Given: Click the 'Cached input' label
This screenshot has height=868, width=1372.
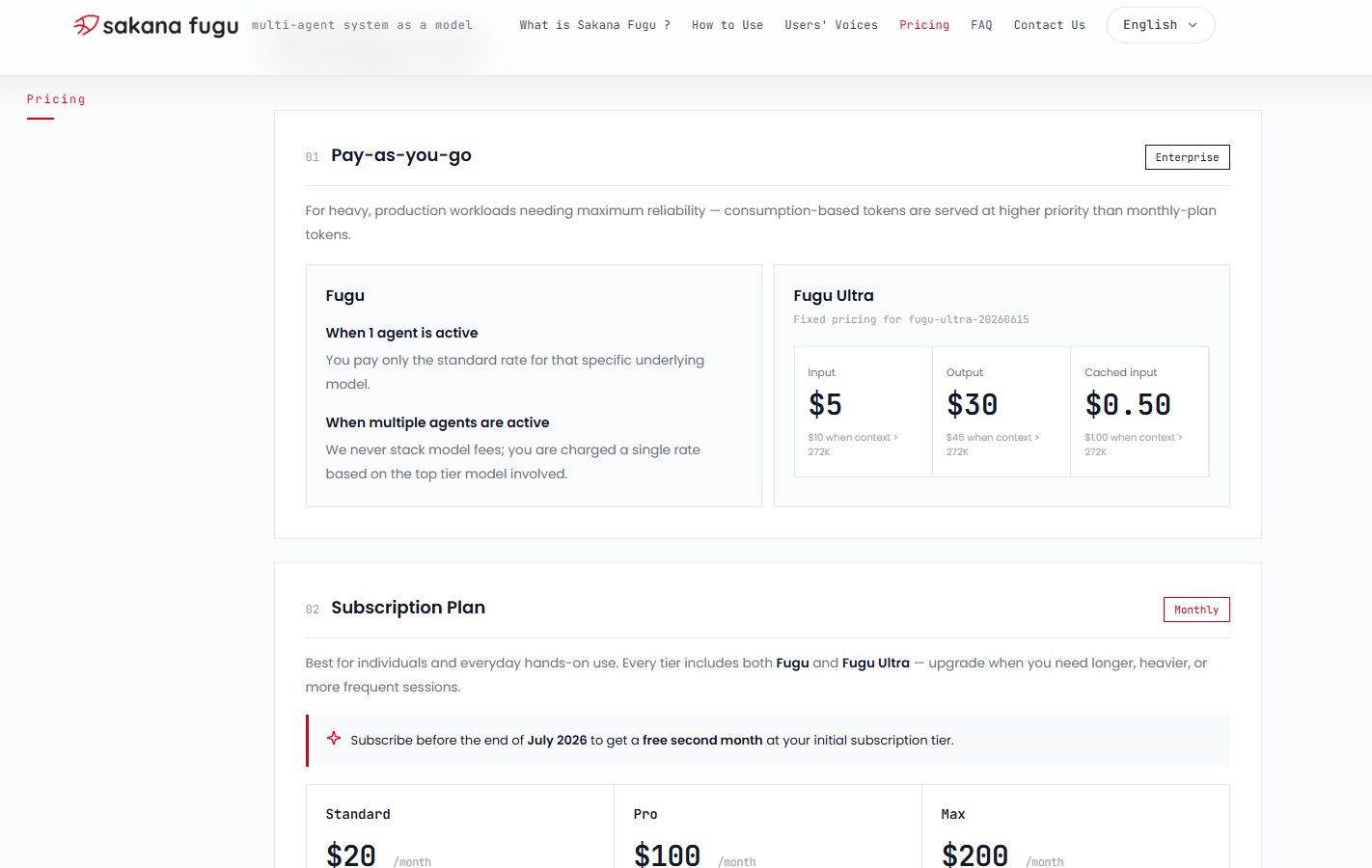Looking at the screenshot, I should 1121,372.
